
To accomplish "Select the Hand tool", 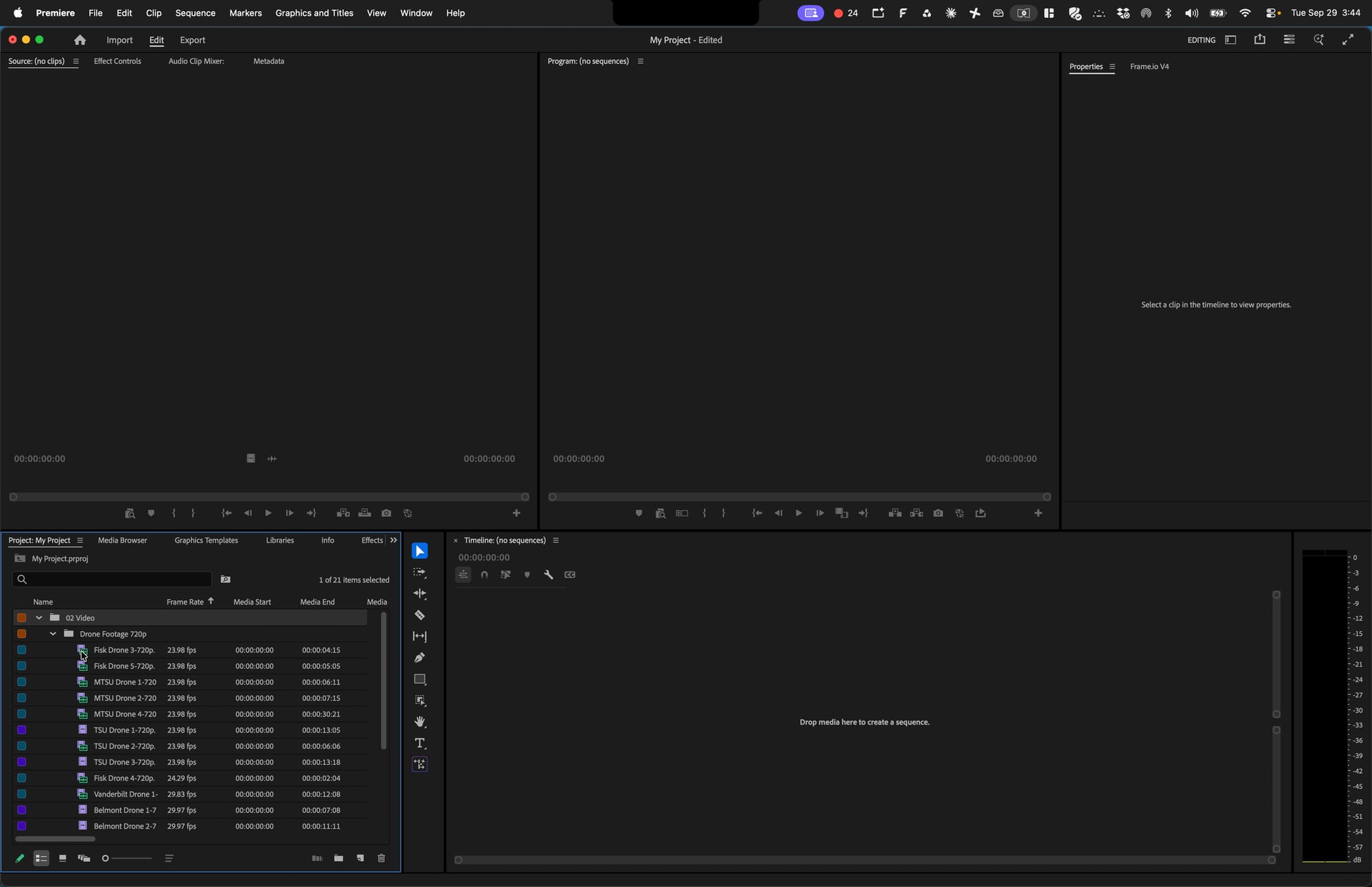I will tap(420, 722).
